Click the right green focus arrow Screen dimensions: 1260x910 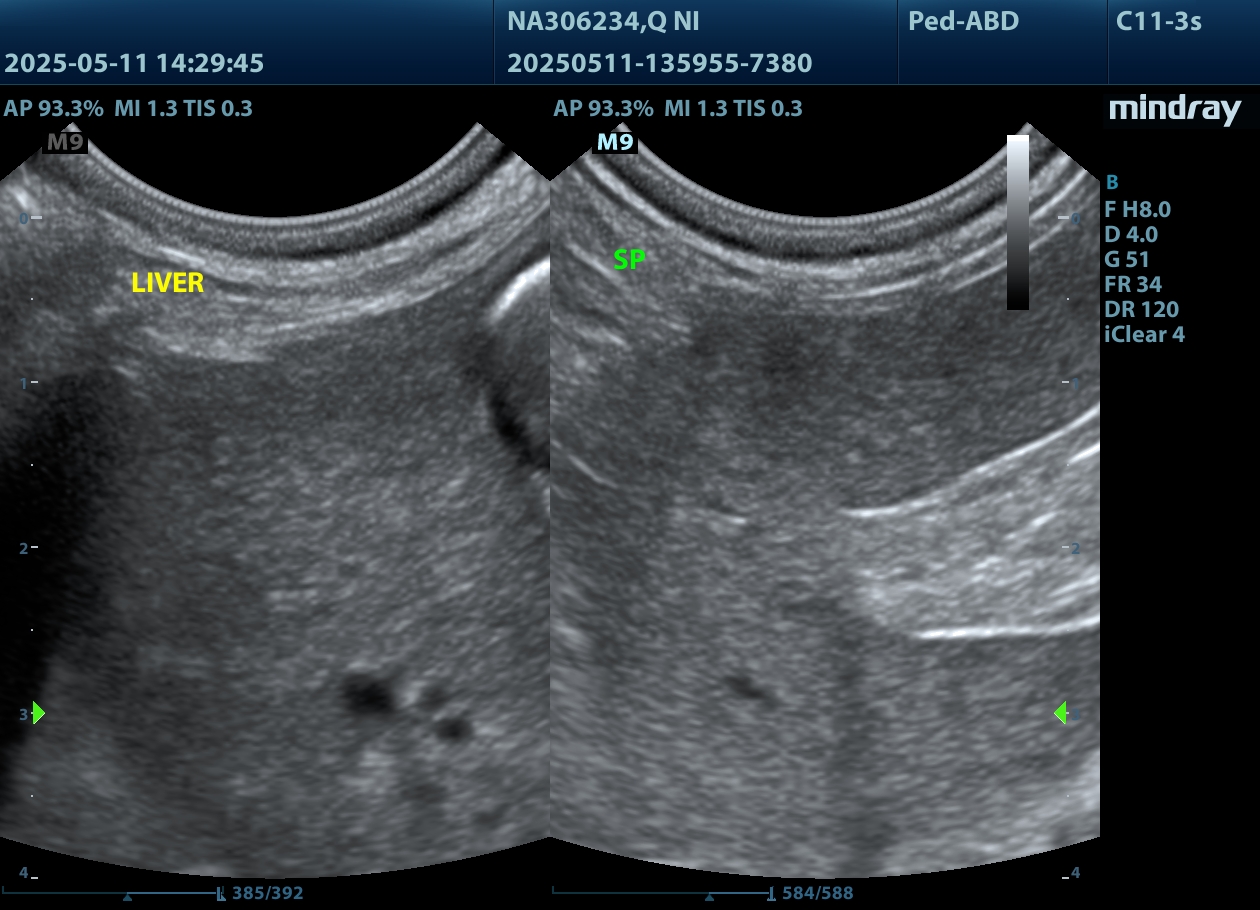1060,713
